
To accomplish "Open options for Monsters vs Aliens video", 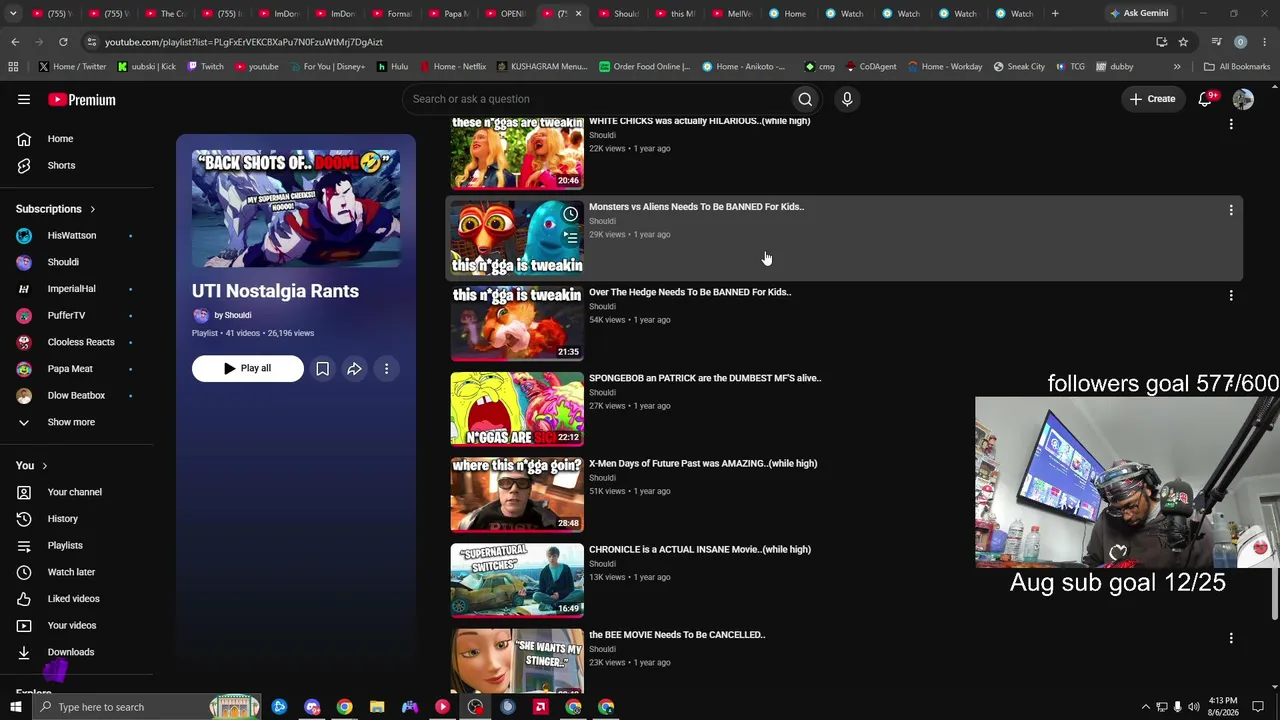I will click(x=1231, y=210).
